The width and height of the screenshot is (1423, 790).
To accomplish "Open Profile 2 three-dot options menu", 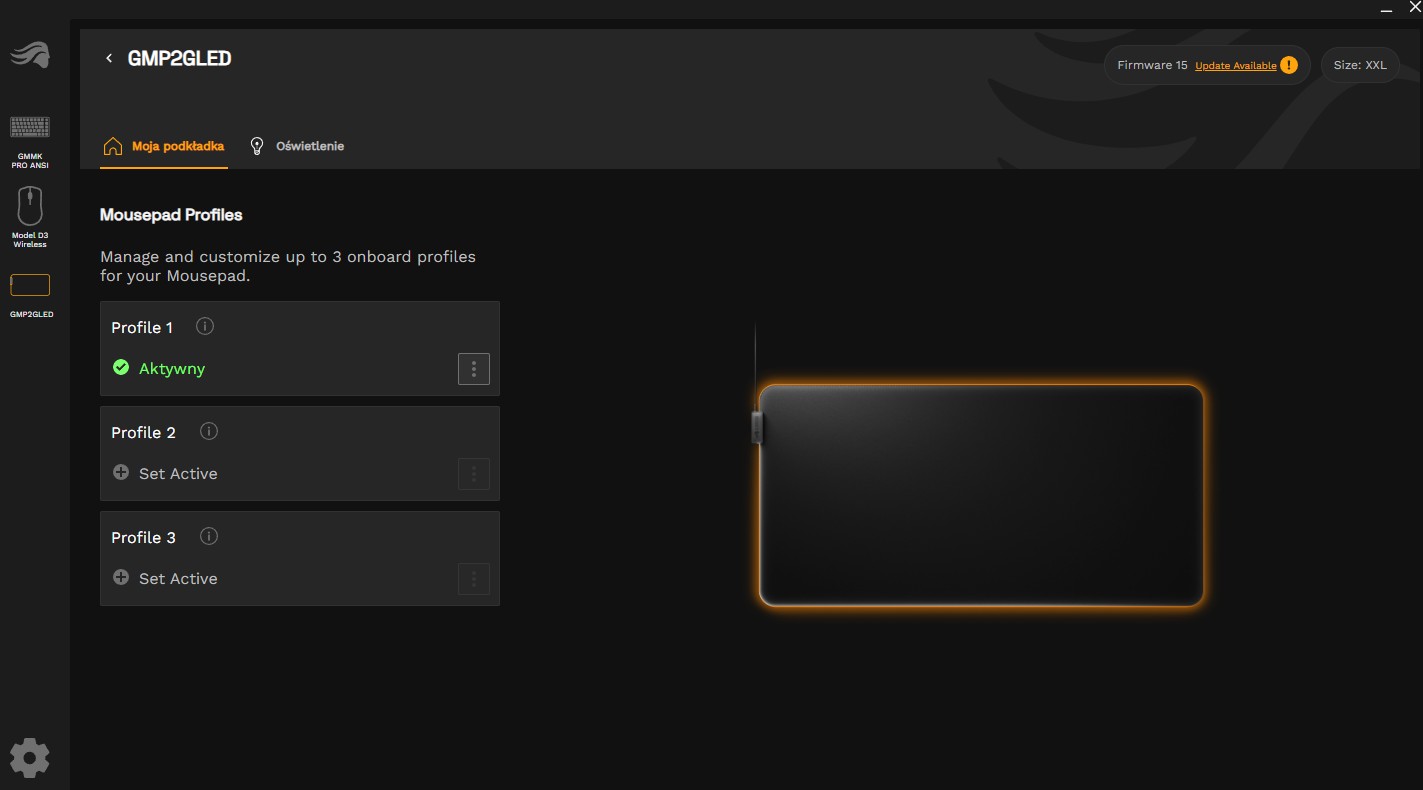I will [x=474, y=474].
